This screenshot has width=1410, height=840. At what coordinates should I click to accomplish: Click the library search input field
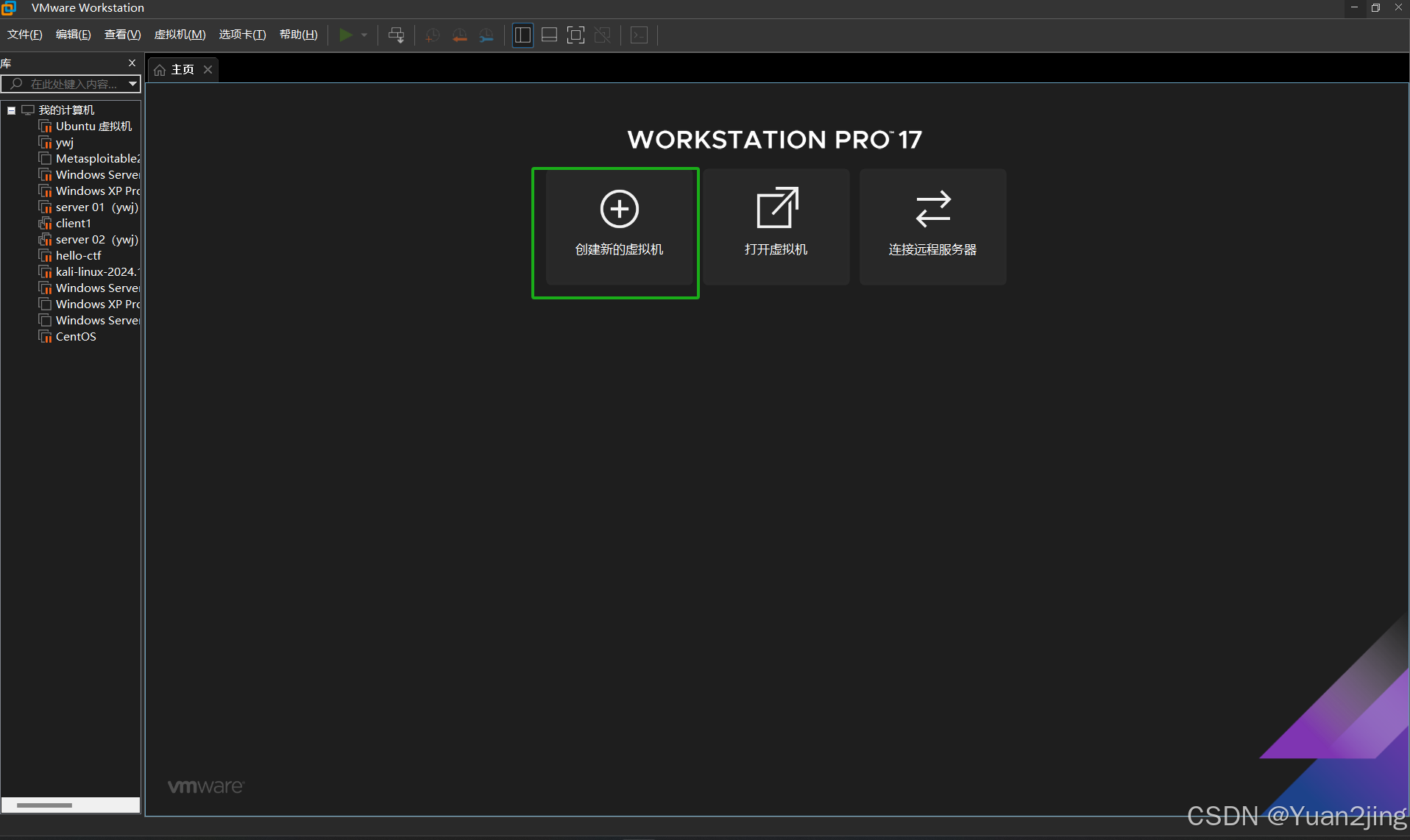point(71,84)
